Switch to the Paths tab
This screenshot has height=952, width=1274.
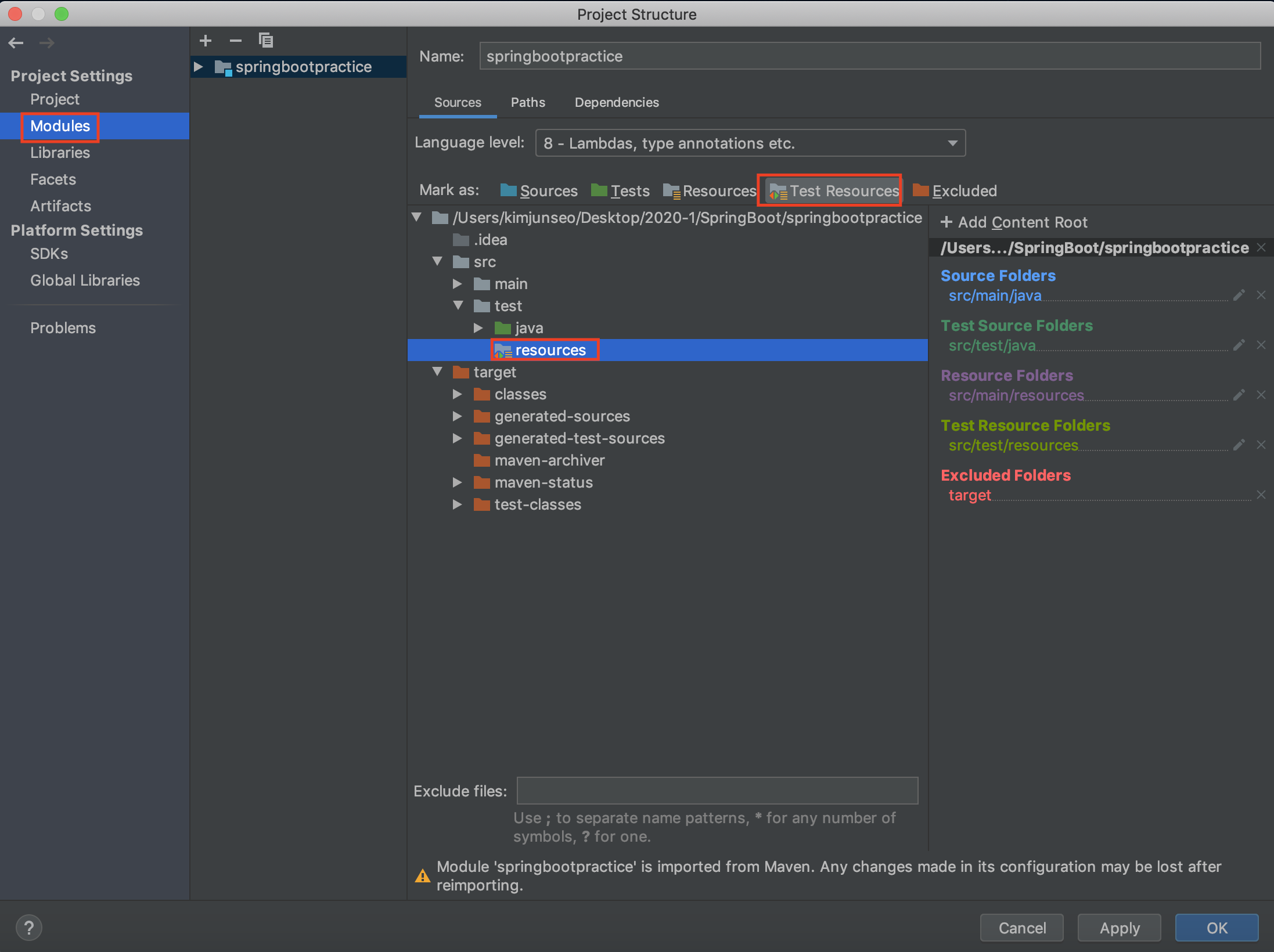527,102
